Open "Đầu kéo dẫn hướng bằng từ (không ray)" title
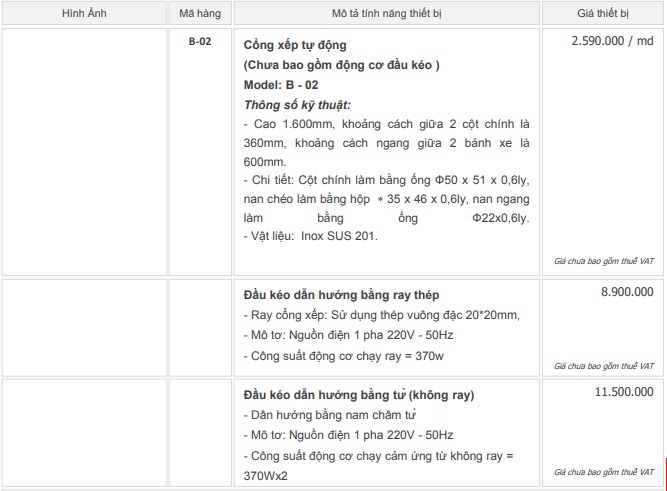Viewport: 667px width, 491px height. pyautogui.click(x=358, y=394)
